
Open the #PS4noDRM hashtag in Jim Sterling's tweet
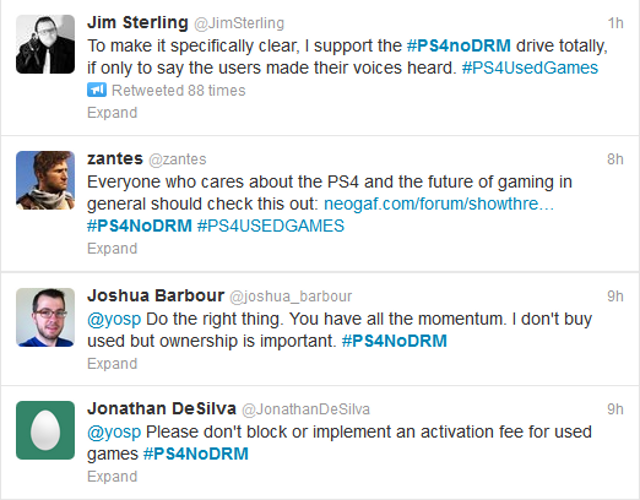click(461, 46)
